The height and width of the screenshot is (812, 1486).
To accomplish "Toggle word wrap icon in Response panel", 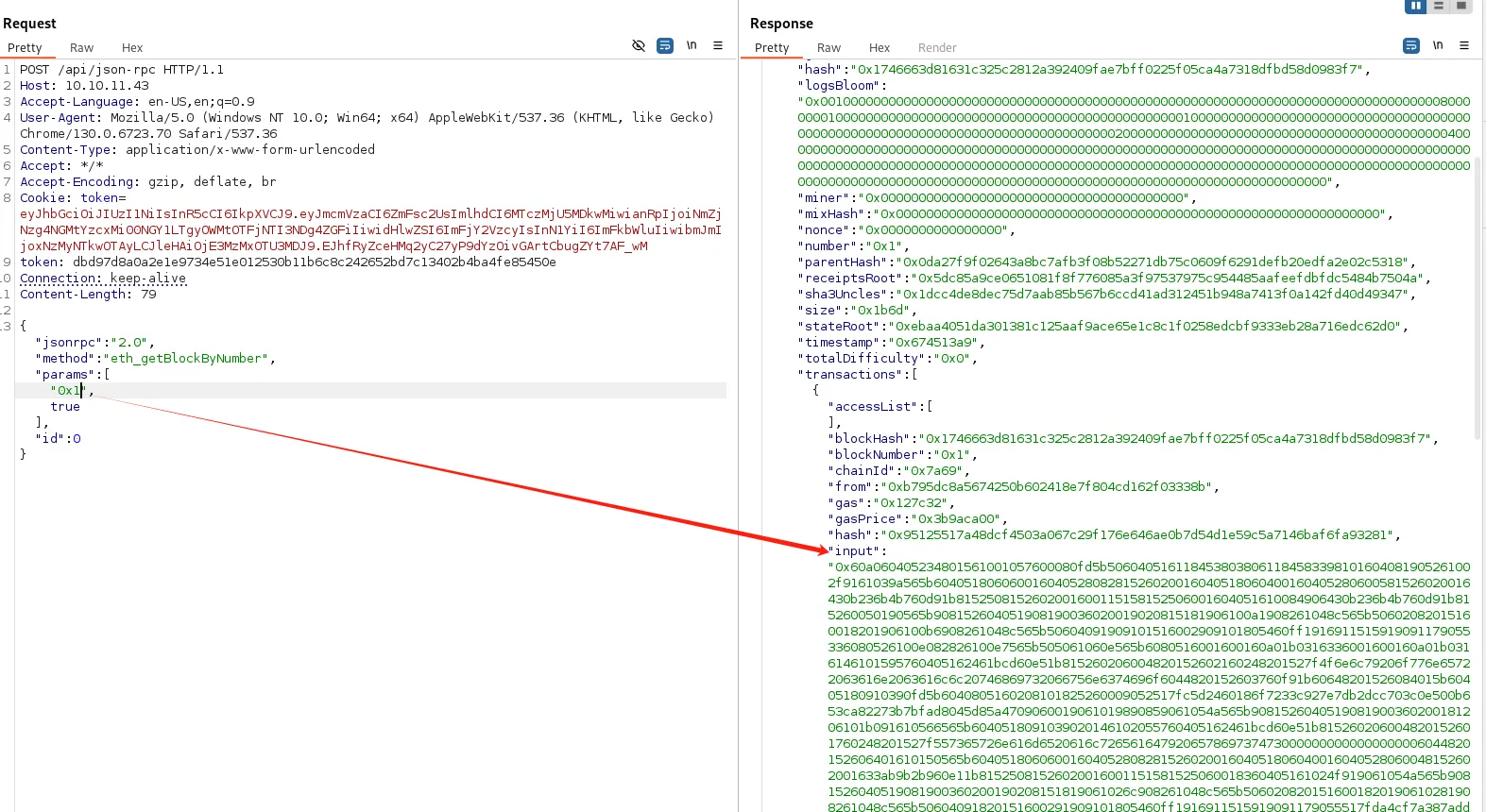I will [1411, 45].
